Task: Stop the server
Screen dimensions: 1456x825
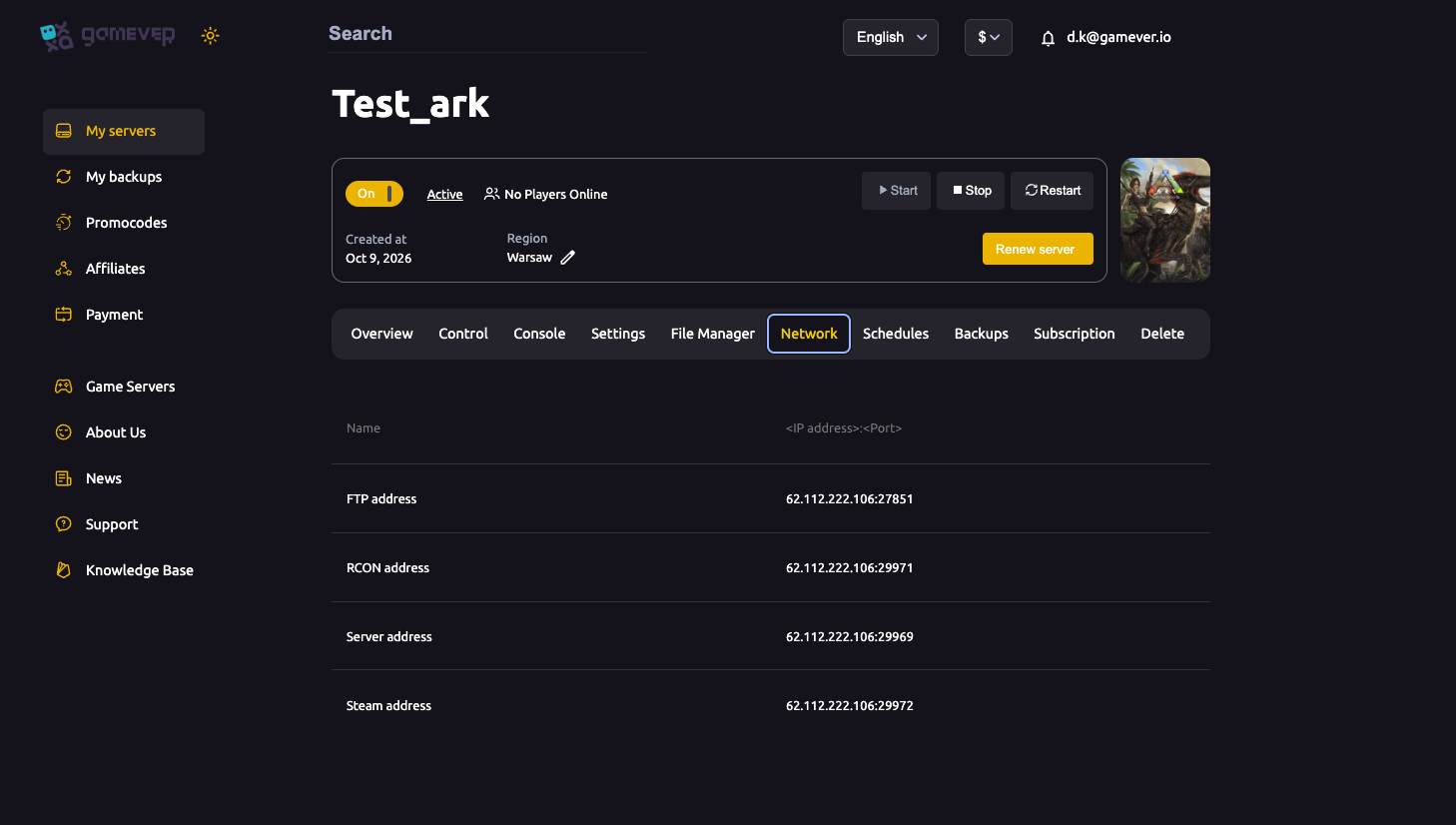Action: pyautogui.click(x=972, y=191)
